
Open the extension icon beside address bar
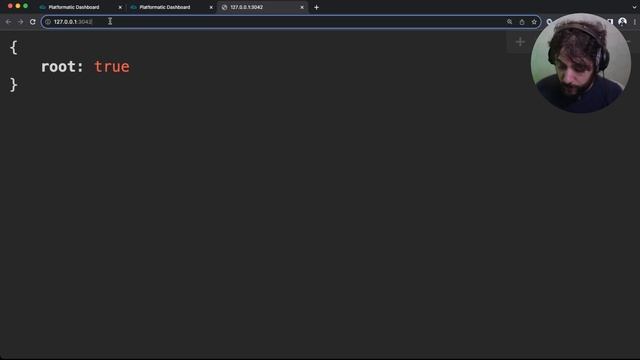coord(549,22)
